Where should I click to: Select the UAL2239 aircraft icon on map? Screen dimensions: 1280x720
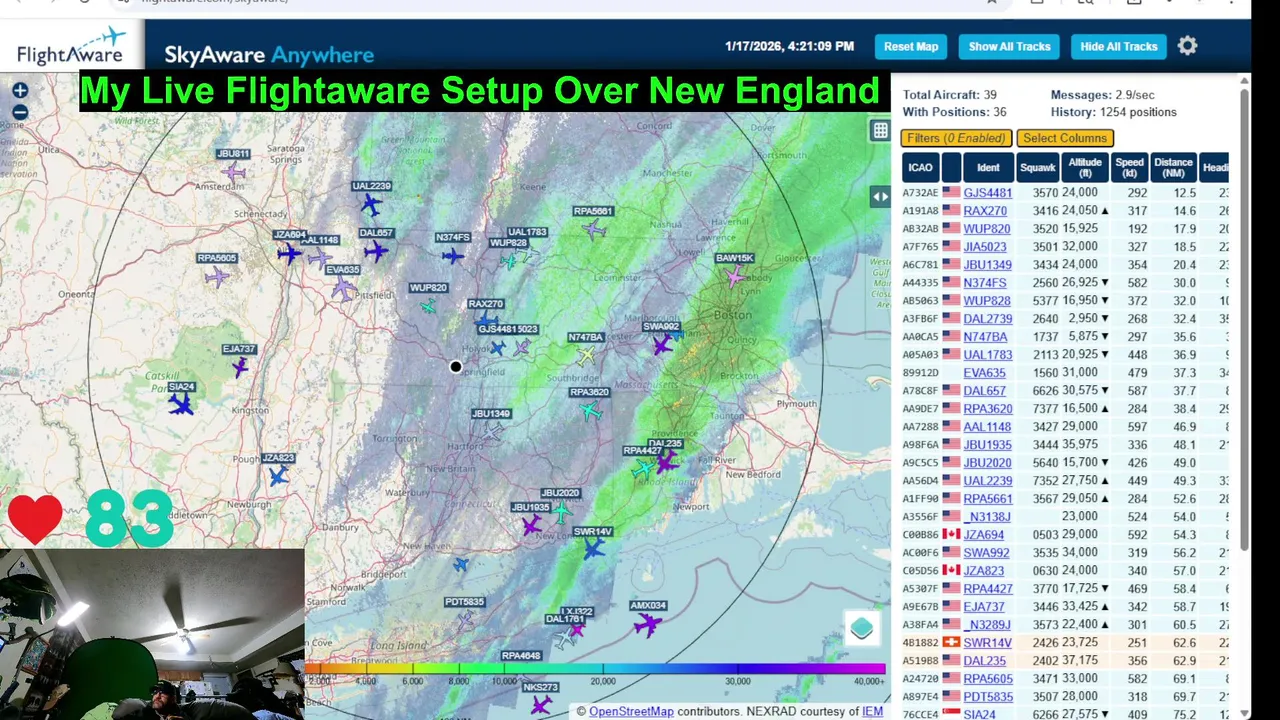click(x=371, y=205)
